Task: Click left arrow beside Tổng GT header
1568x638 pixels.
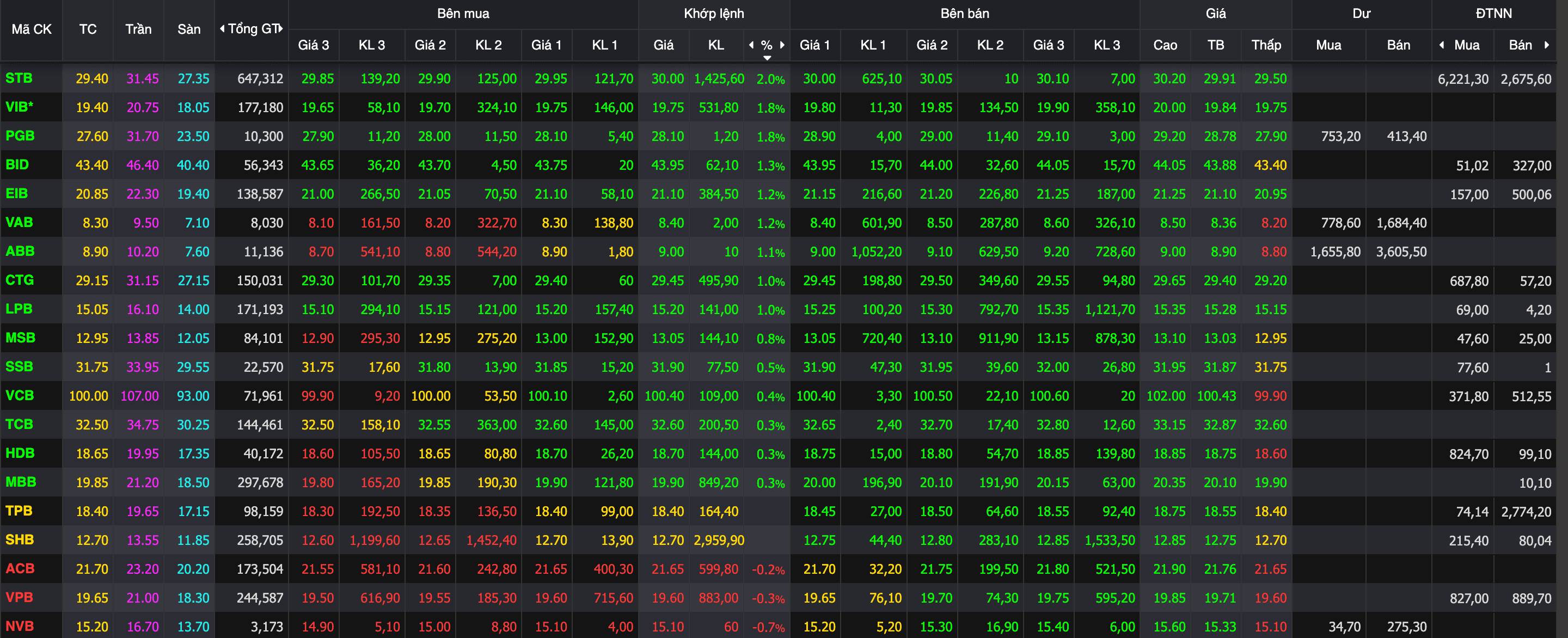Action: pyautogui.click(x=222, y=29)
